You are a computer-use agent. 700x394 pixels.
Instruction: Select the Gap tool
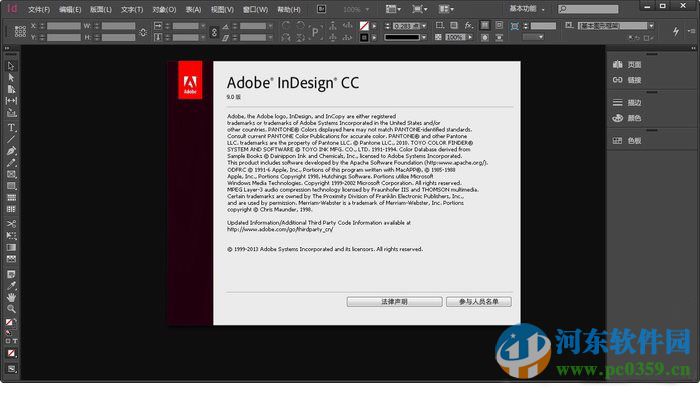tap(11, 101)
